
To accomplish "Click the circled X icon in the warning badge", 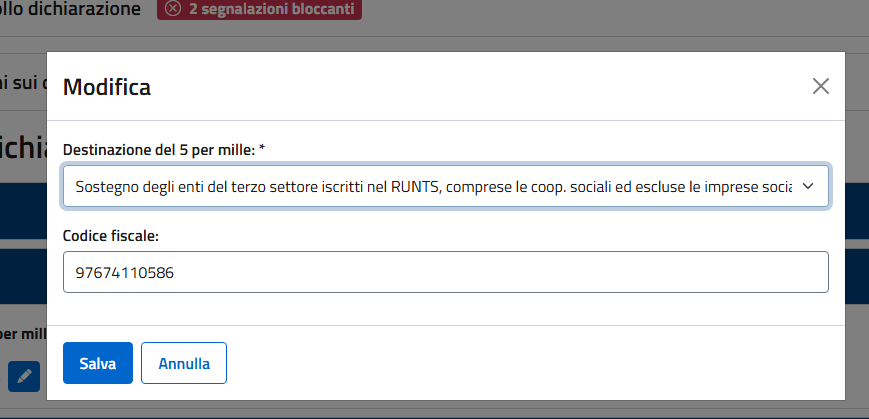I will 173,9.
